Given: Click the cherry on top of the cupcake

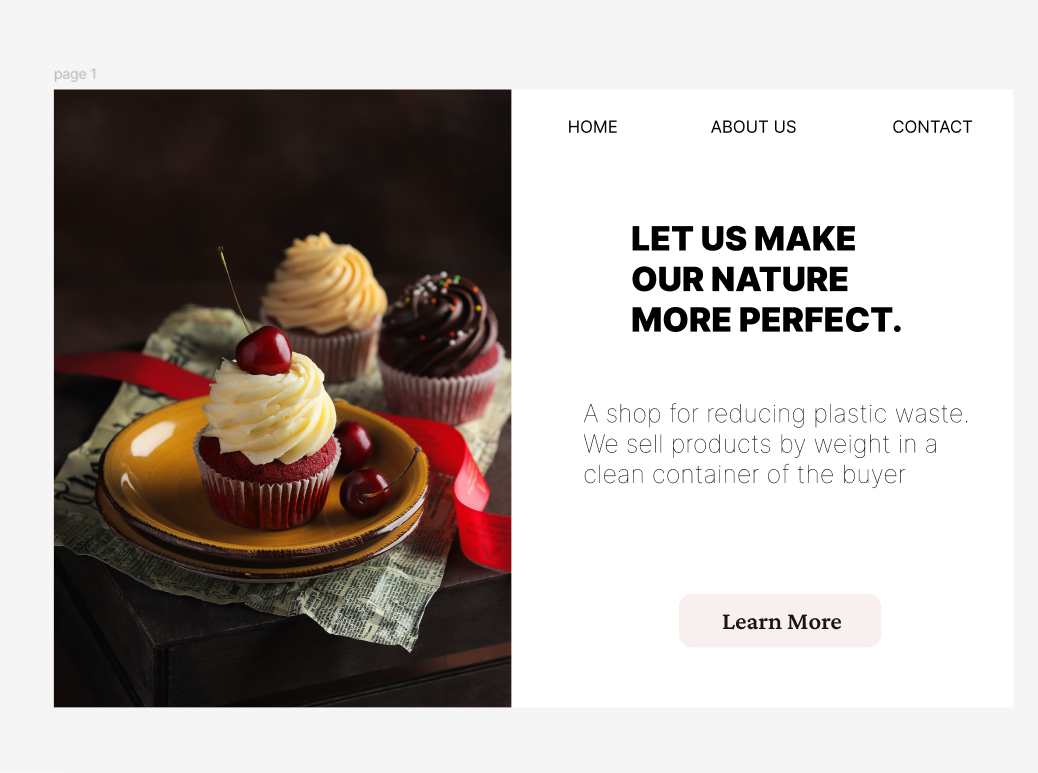Looking at the screenshot, I should click(x=264, y=350).
